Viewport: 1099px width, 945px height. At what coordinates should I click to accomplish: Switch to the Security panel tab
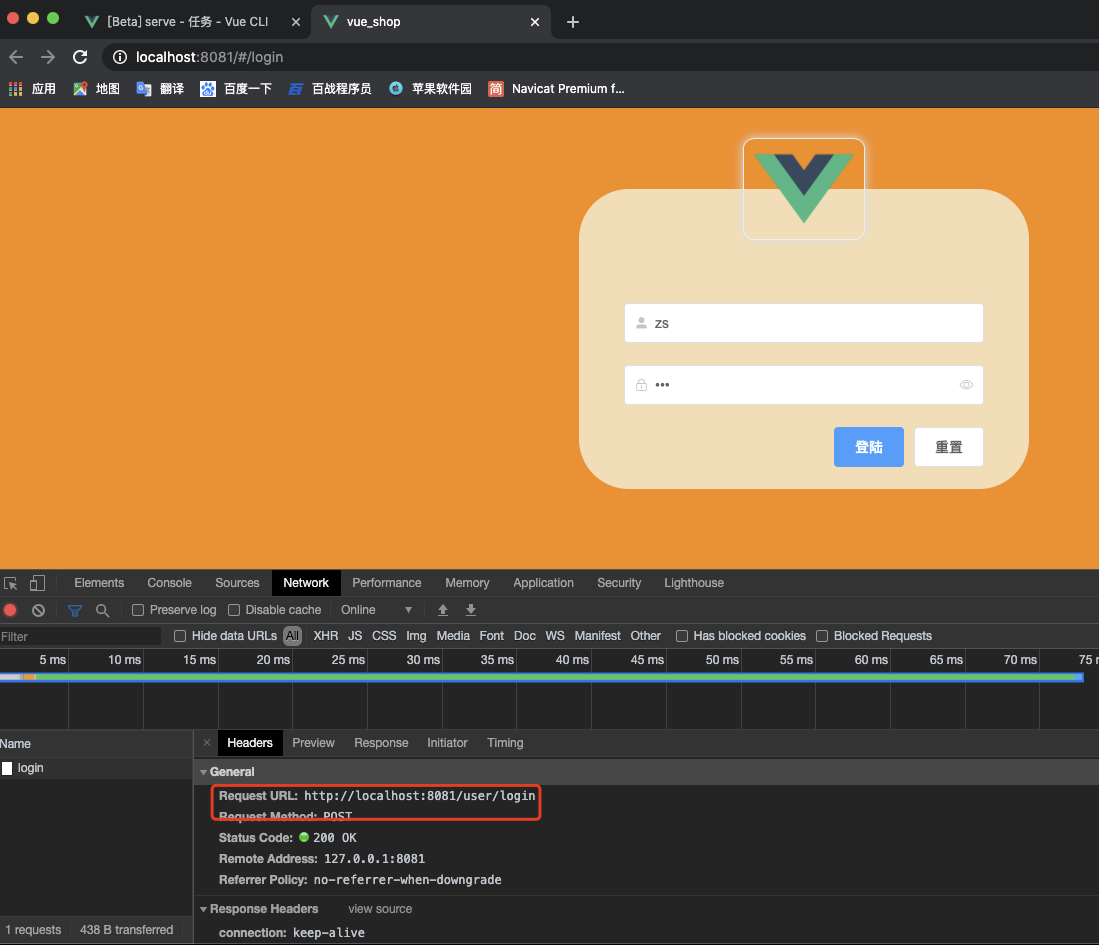(619, 583)
